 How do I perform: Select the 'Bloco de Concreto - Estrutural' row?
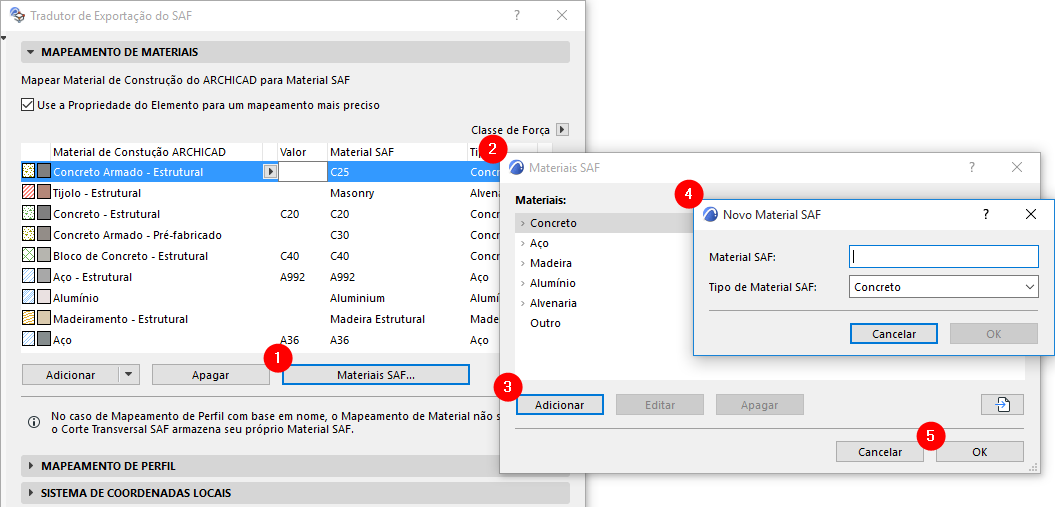tap(260, 256)
